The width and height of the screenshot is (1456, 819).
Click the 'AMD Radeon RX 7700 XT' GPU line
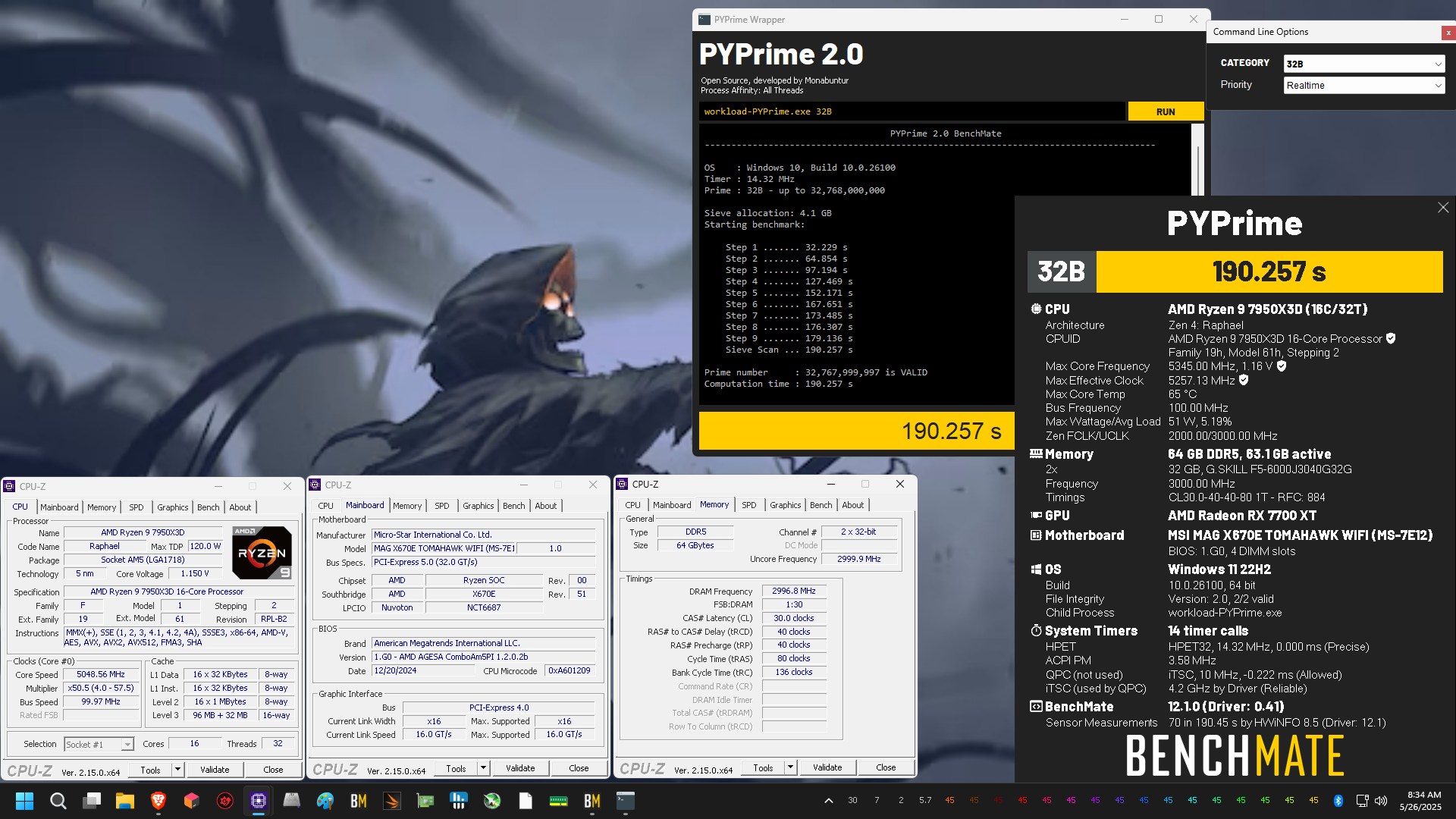1242,516
